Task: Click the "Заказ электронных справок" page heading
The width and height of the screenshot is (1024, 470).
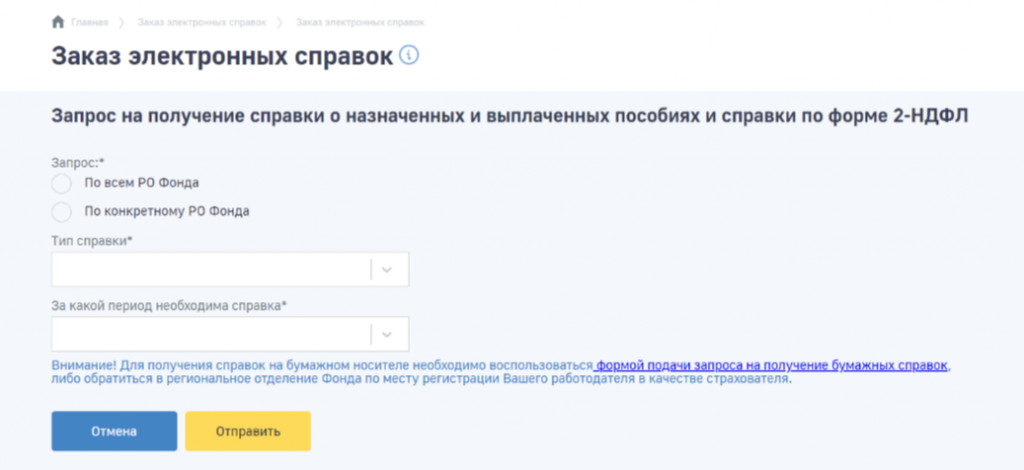Action: (x=222, y=57)
